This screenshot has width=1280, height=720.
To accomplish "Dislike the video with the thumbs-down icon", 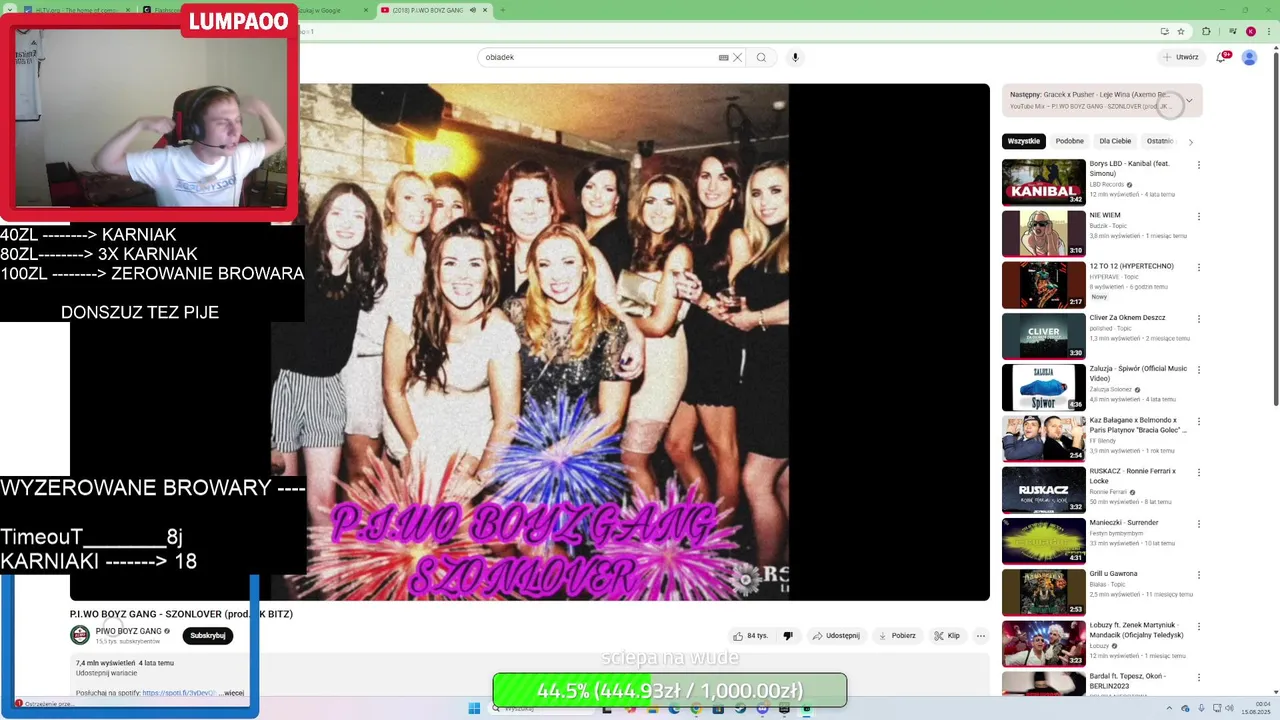I will tap(788, 636).
